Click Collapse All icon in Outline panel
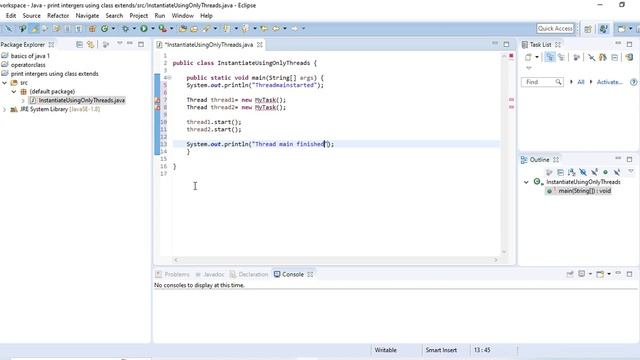Screen dimensions: 640x360 [x=560, y=172]
